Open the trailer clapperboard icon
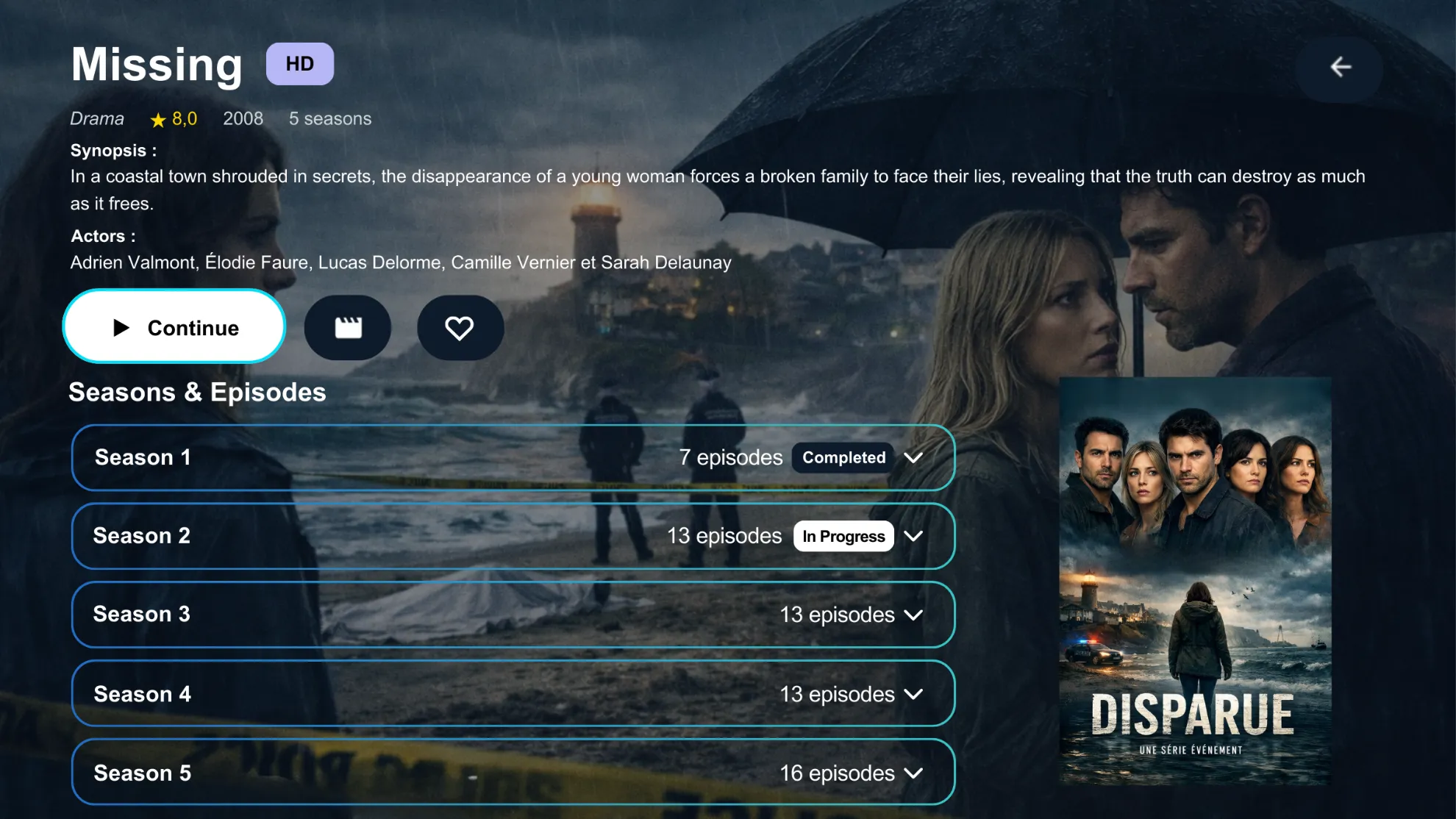The image size is (1456, 819). [348, 328]
